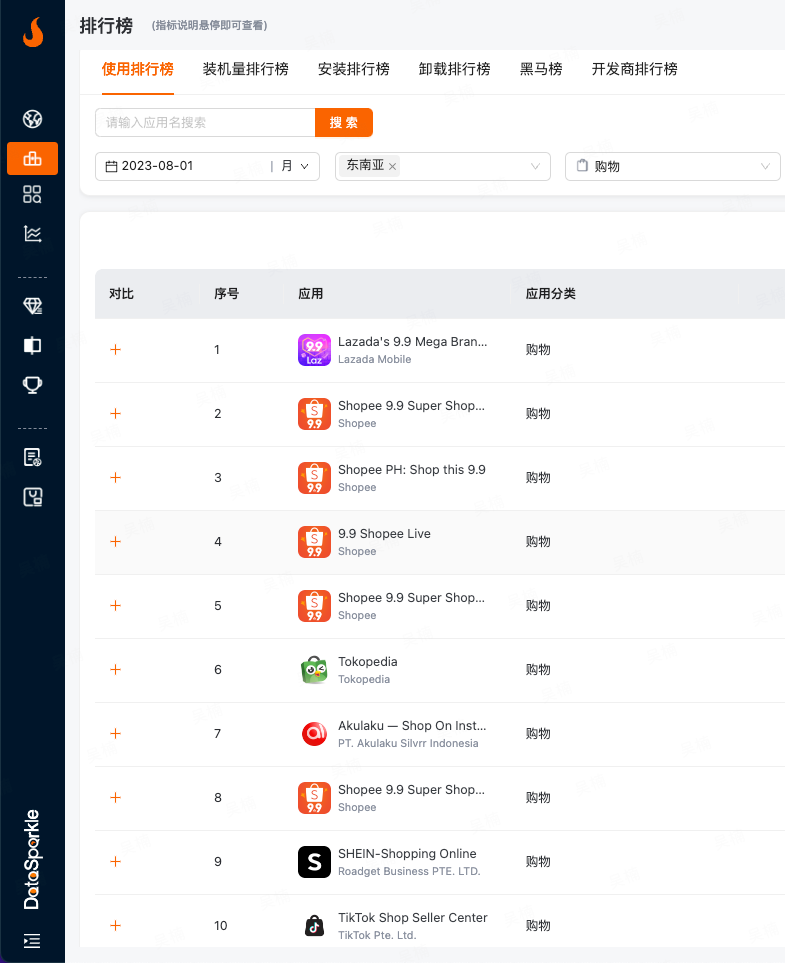This screenshot has width=785, height=963.
Task: Click the SHEIN black S app icon
Action: point(314,862)
